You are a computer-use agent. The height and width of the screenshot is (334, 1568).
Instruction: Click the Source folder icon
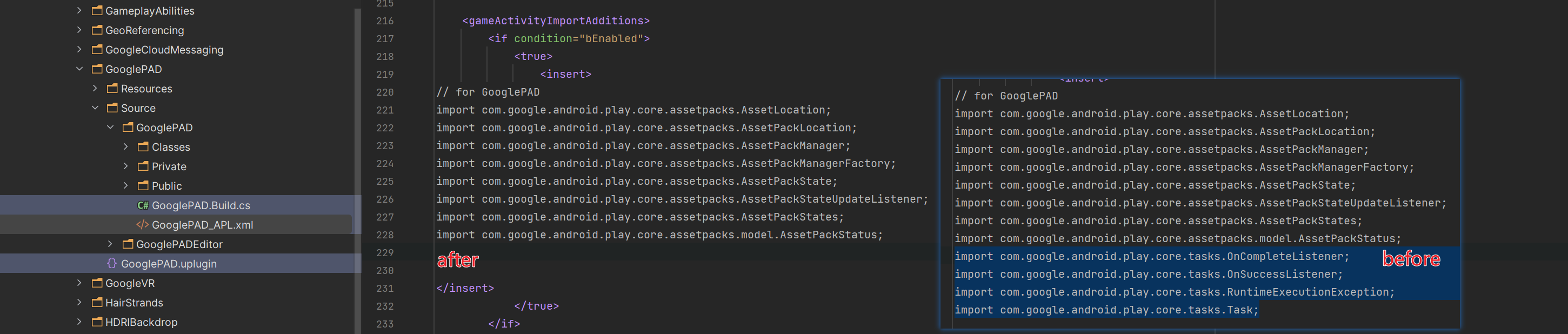[112, 108]
